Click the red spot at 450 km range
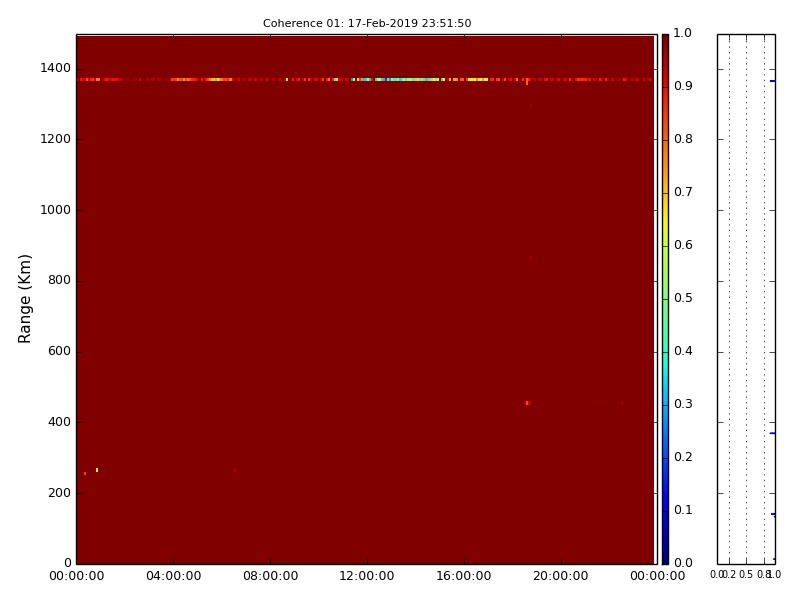The image size is (800, 600). click(528, 403)
